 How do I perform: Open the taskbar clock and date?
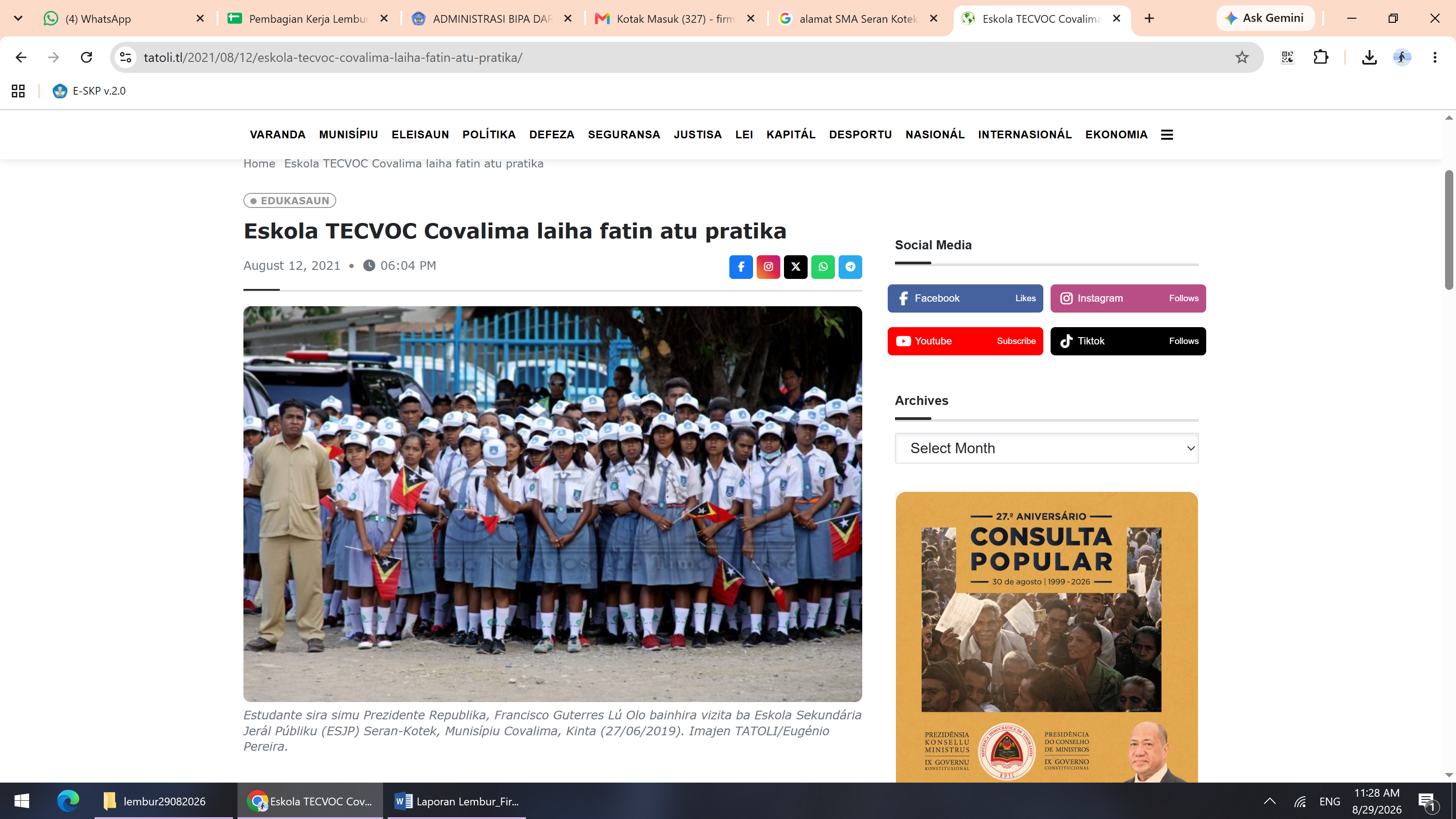[1376, 801]
